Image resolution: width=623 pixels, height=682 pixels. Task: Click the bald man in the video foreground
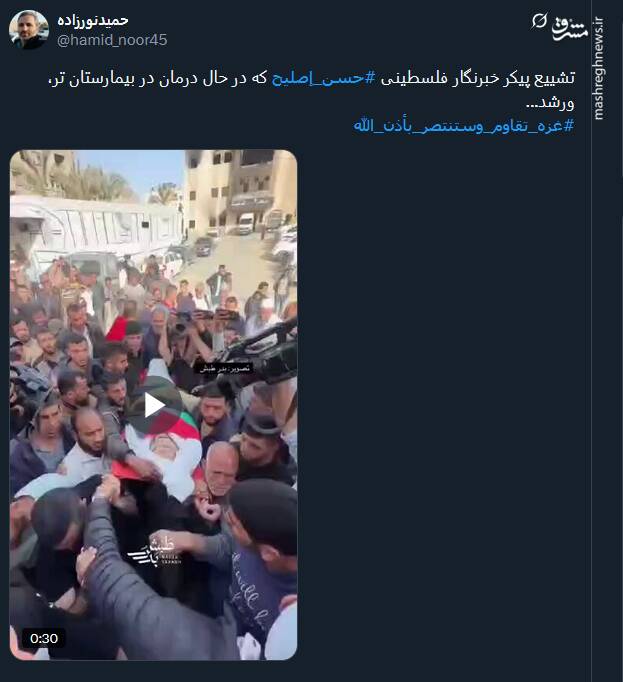click(x=221, y=468)
